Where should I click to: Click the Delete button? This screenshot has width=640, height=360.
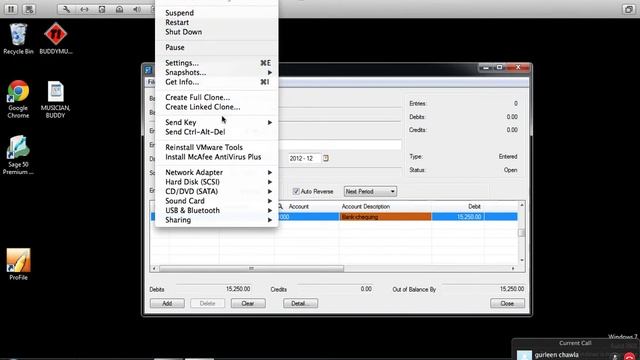[x=207, y=303]
